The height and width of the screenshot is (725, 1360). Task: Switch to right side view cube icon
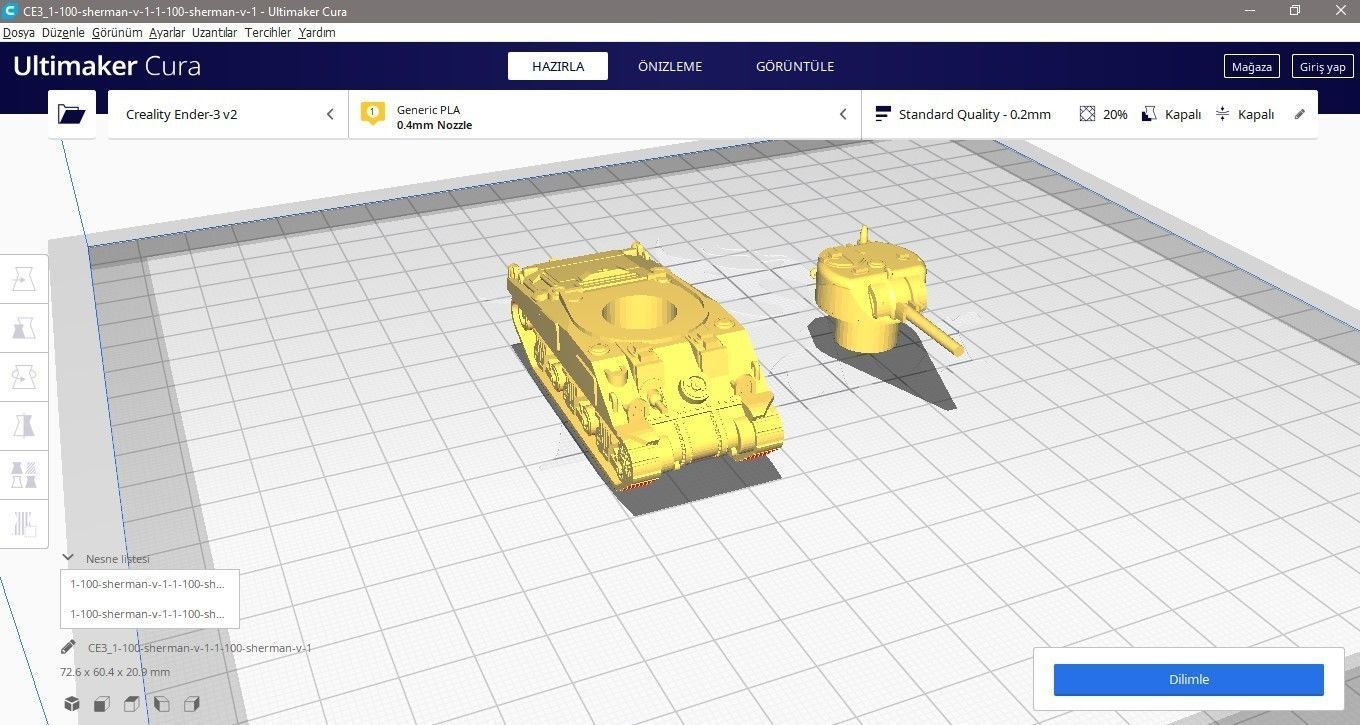(192, 704)
